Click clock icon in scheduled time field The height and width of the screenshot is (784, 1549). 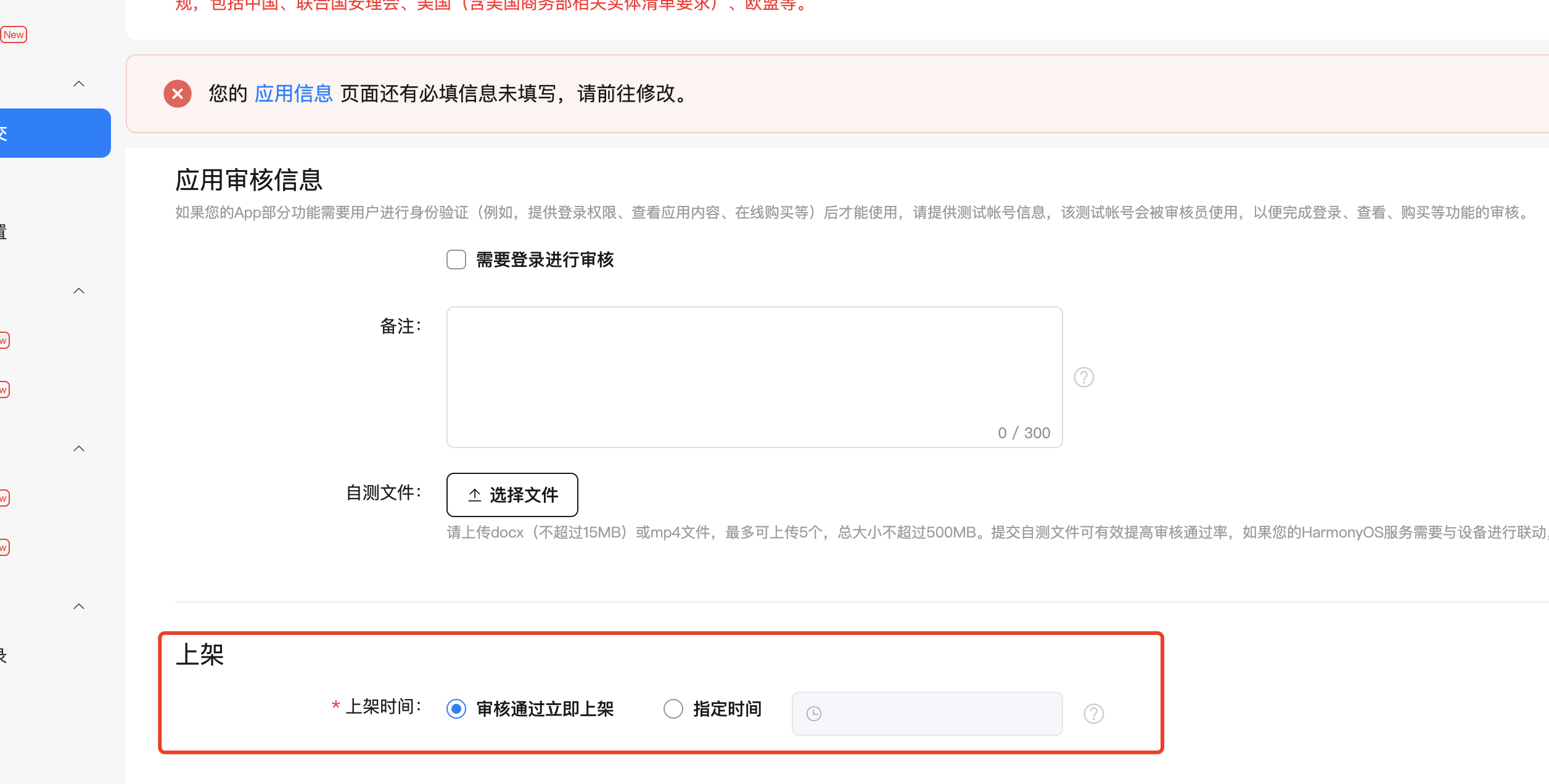click(x=814, y=714)
